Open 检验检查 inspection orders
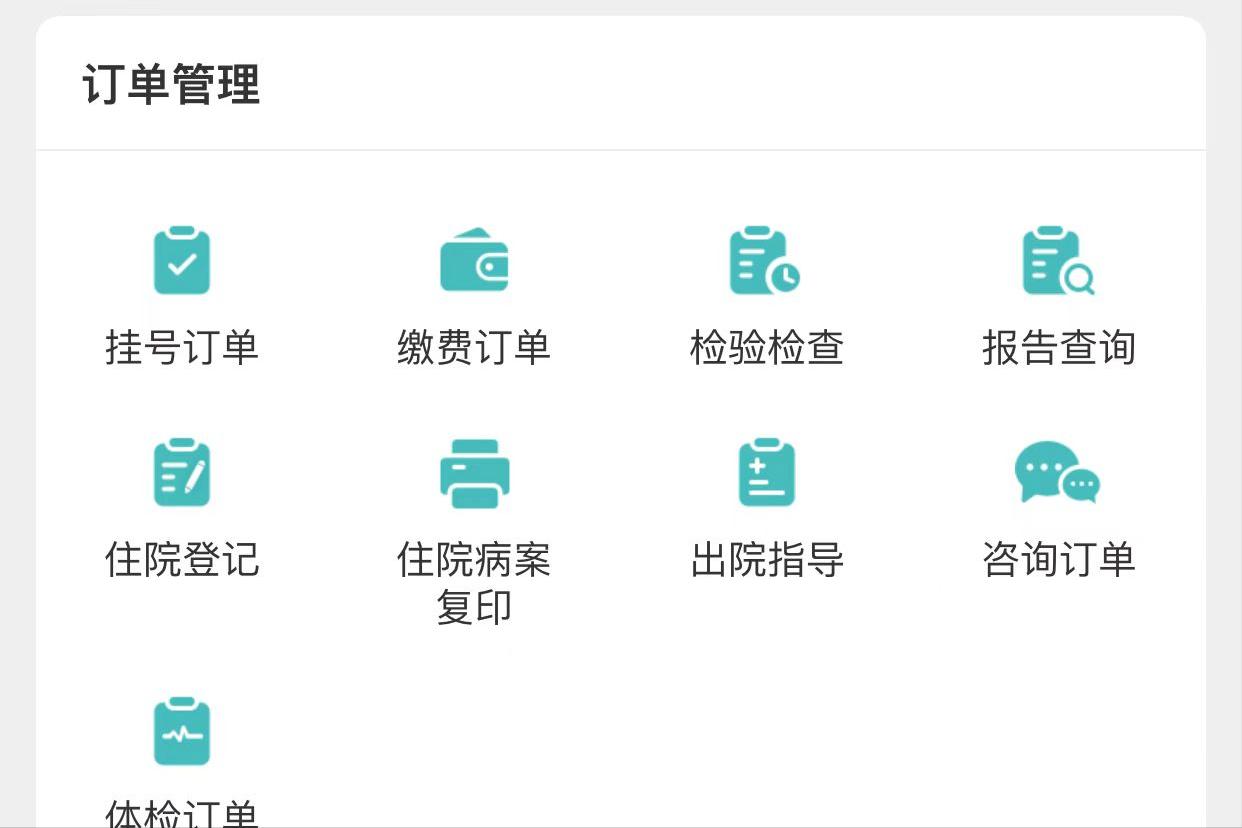This screenshot has height=828, width=1242. coord(765,348)
